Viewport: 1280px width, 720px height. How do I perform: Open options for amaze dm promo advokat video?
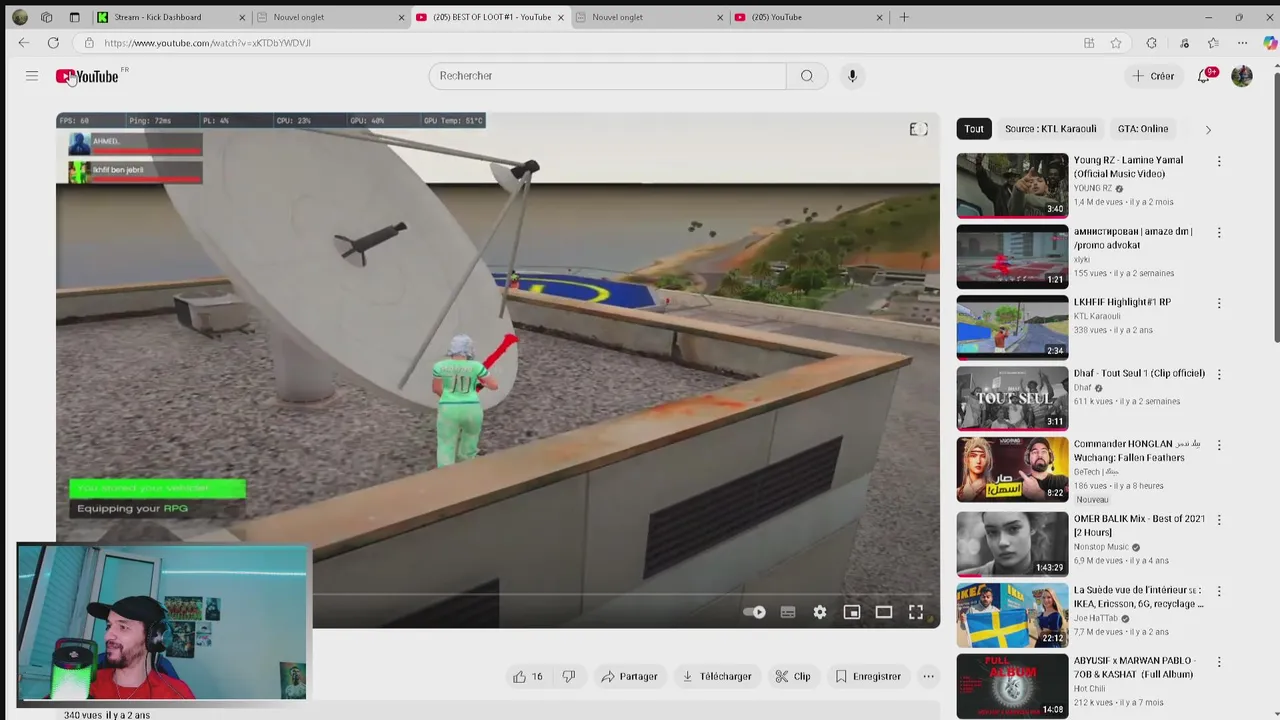pos(1218,232)
